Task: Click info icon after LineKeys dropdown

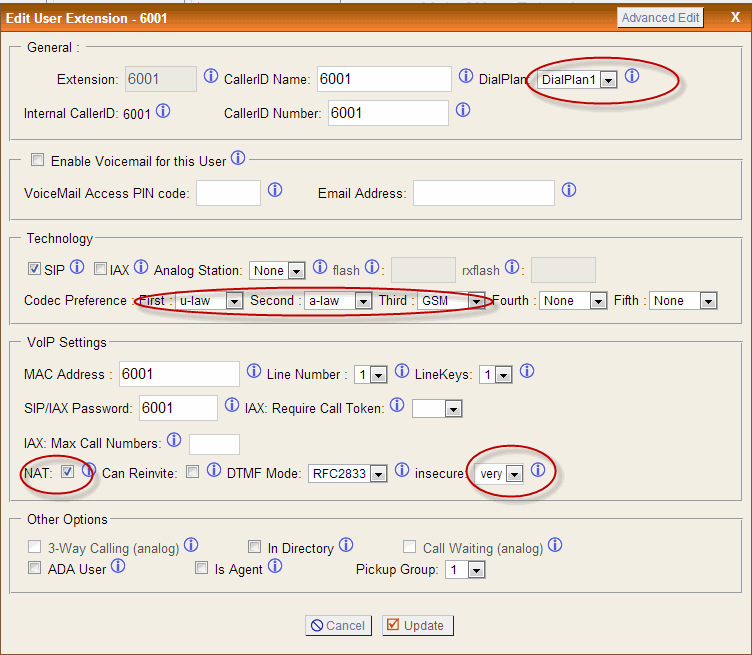Action: point(527,371)
